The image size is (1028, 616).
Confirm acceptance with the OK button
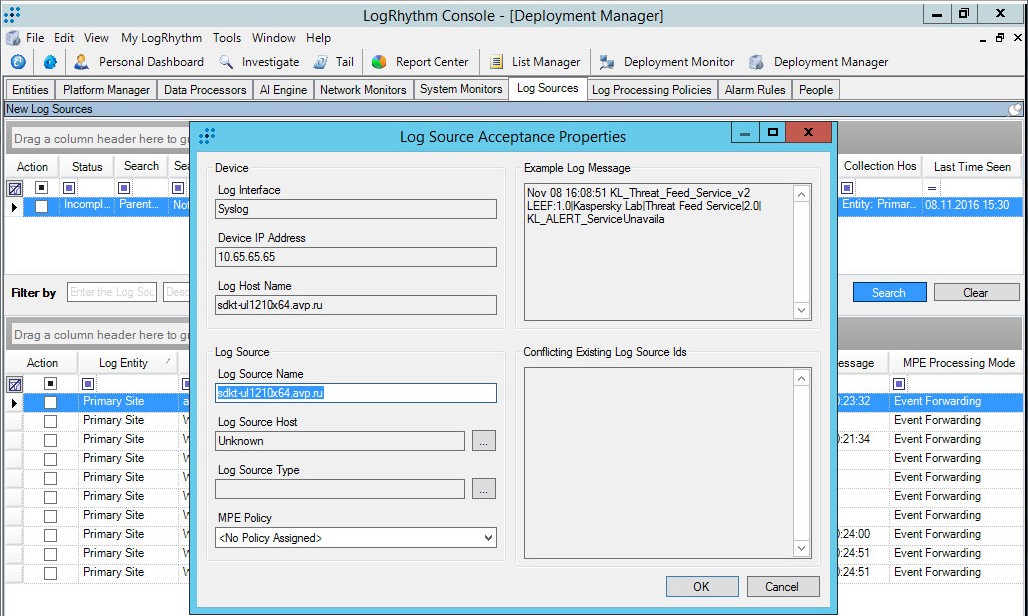coord(701,586)
